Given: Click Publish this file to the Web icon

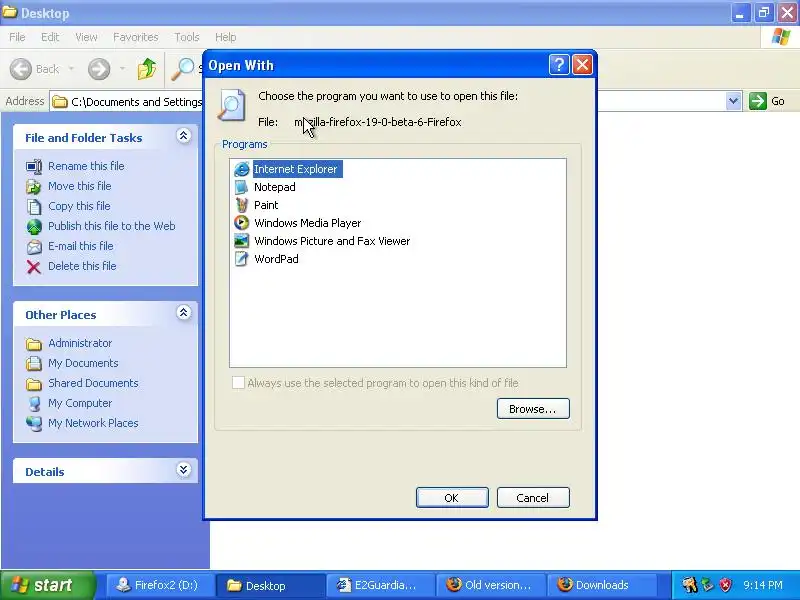Looking at the screenshot, I should [34, 226].
